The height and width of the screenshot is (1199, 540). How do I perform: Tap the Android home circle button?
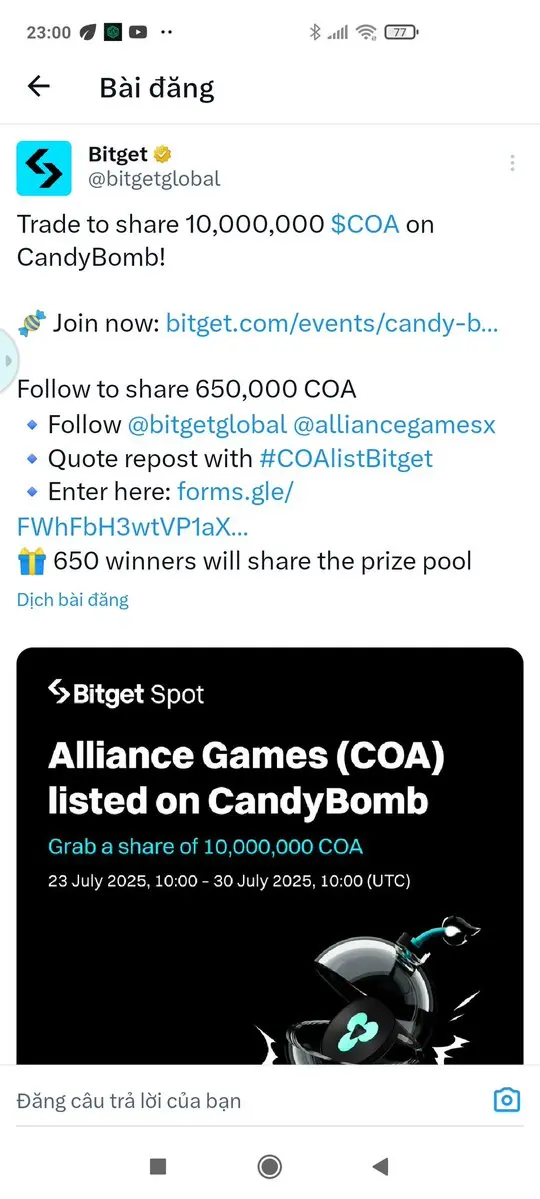[269, 1166]
